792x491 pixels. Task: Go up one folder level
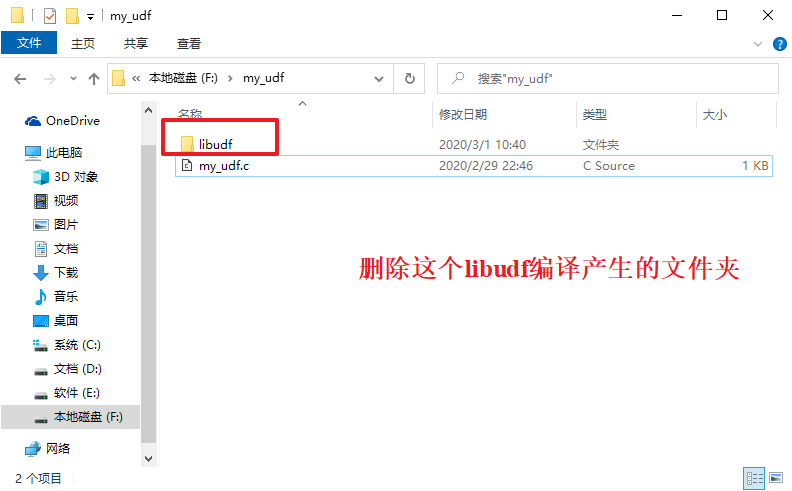coord(94,79)
